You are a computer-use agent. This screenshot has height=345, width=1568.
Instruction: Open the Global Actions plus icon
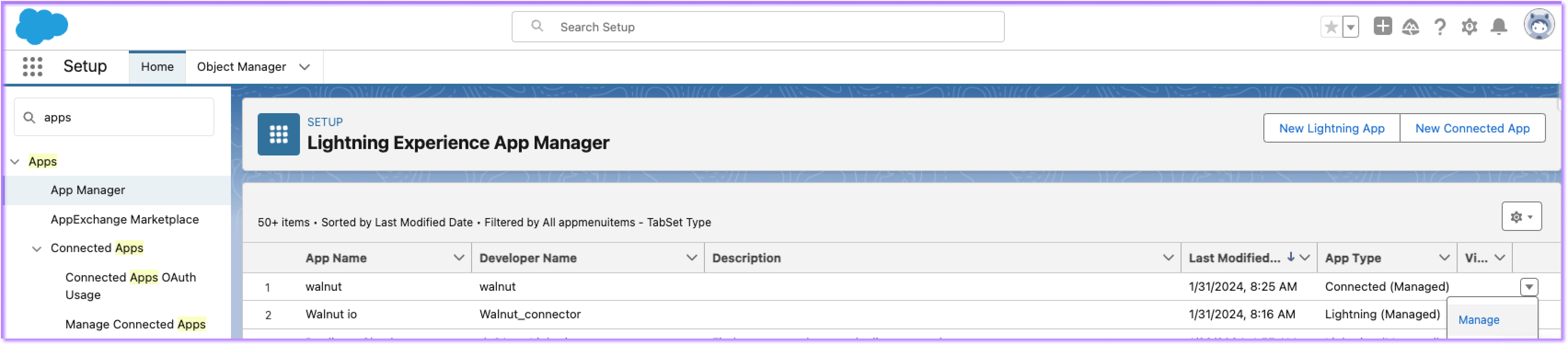tap(1382, 26)
